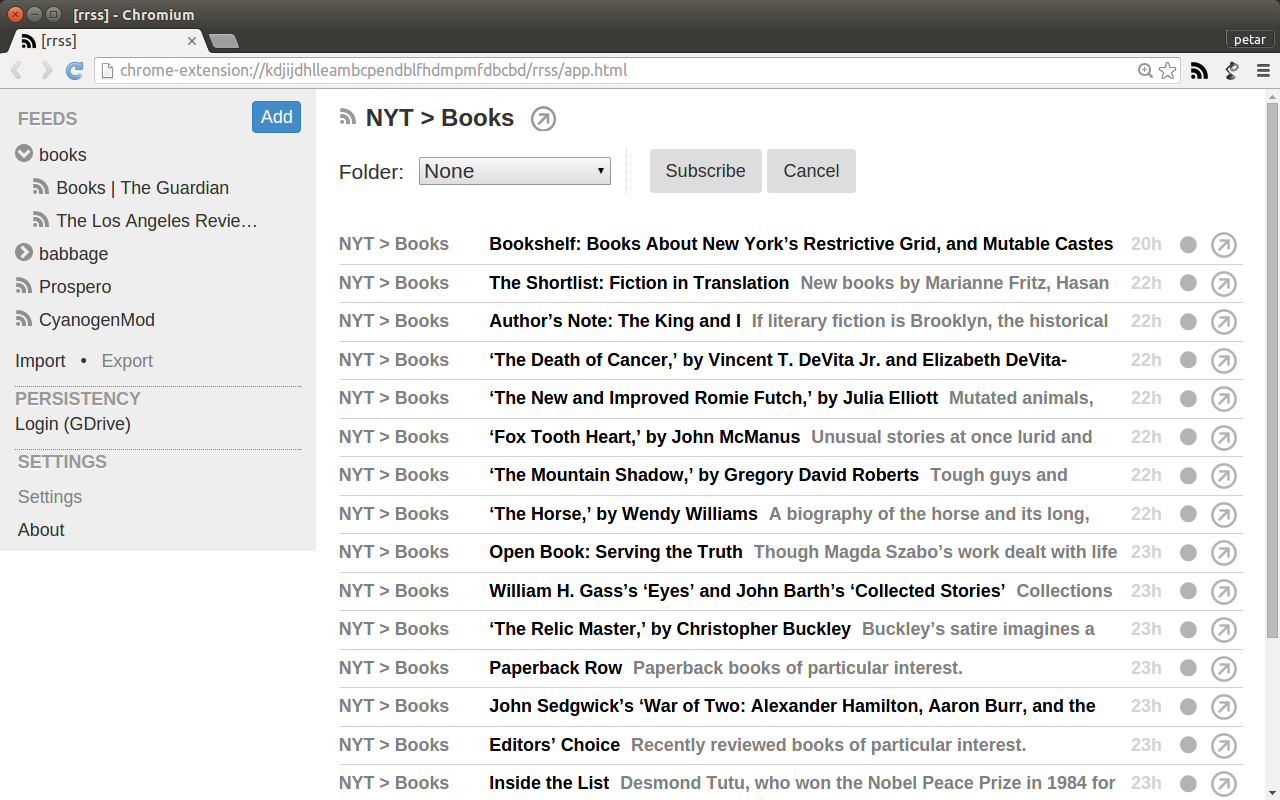Open the CyanogenMod feed
1280x800 pixels.
96,320
